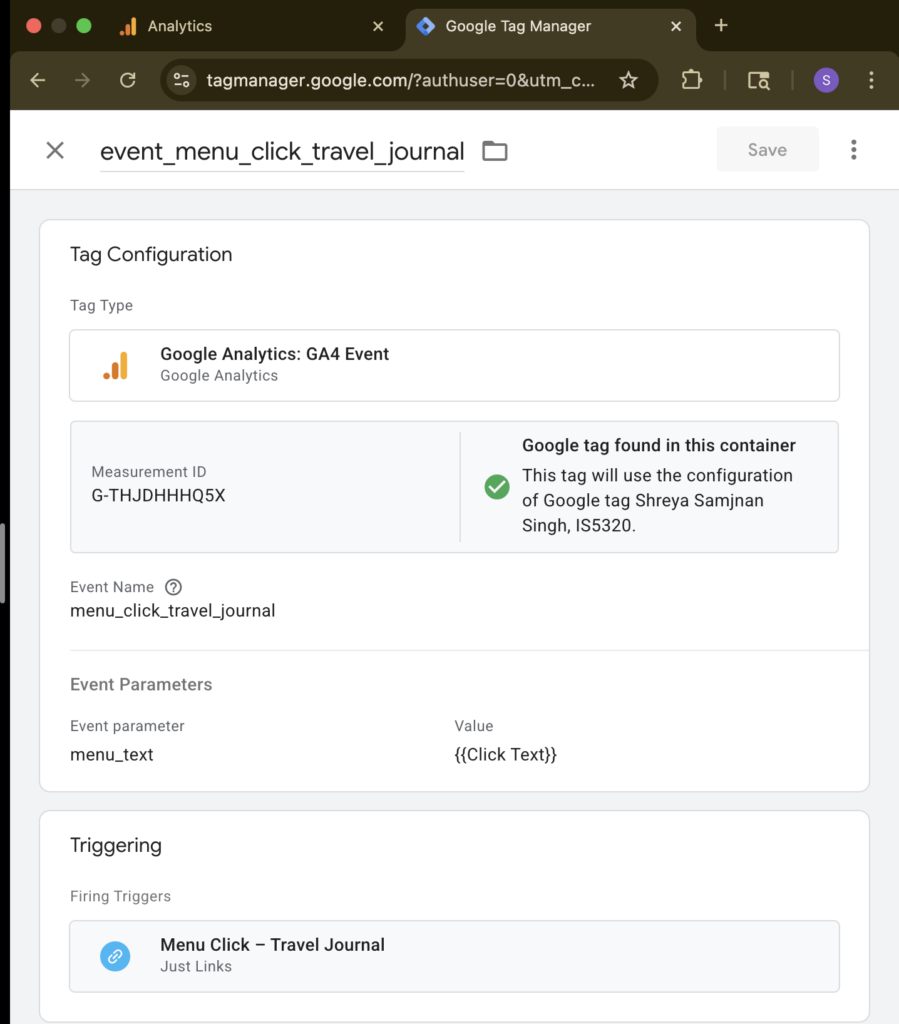The height and width of the screenshot is (1024, 899).
Task: Open the purple S profile avatar
Action: click(826, 80)
